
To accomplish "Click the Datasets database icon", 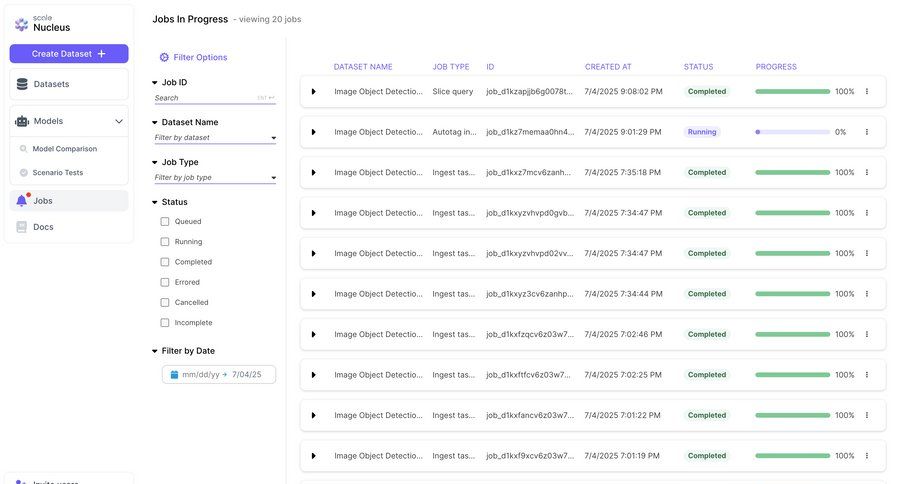I will (22, 84).
